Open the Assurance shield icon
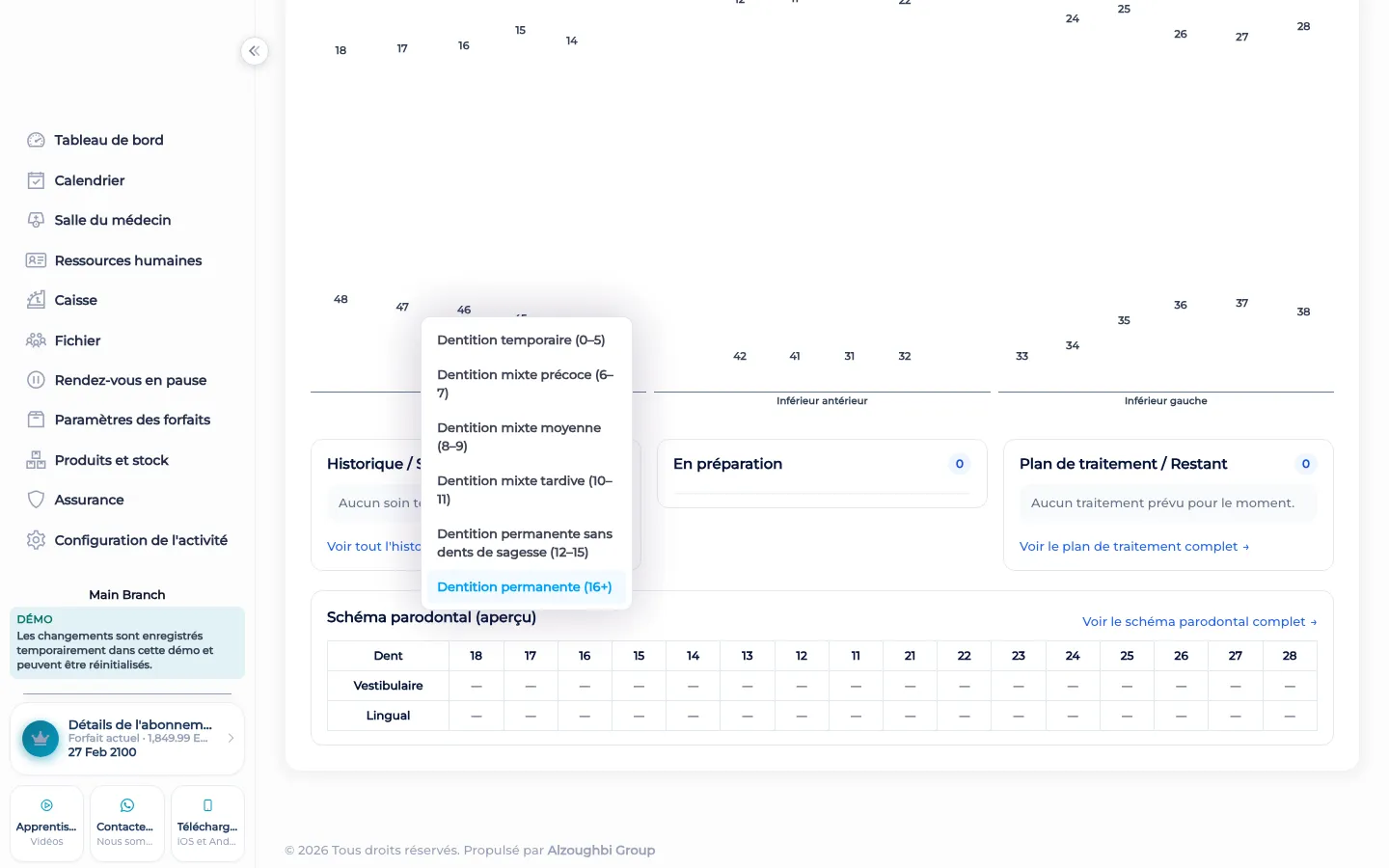The height and width of the screenshot is (868, 1389). tap(36, 500)
